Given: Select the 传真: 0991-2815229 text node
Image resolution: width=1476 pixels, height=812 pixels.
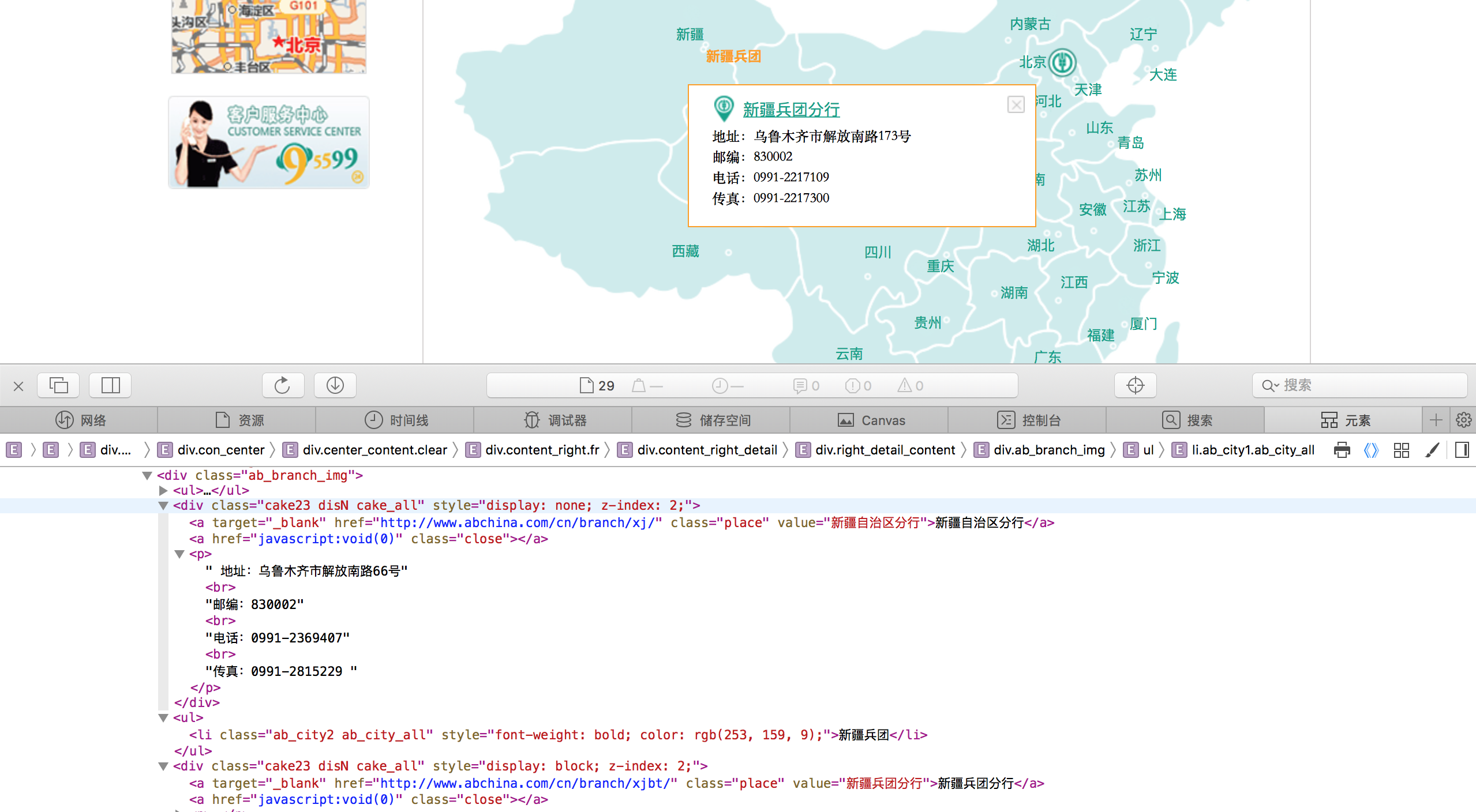Looking at the screenshot, I should click(281, 671).
